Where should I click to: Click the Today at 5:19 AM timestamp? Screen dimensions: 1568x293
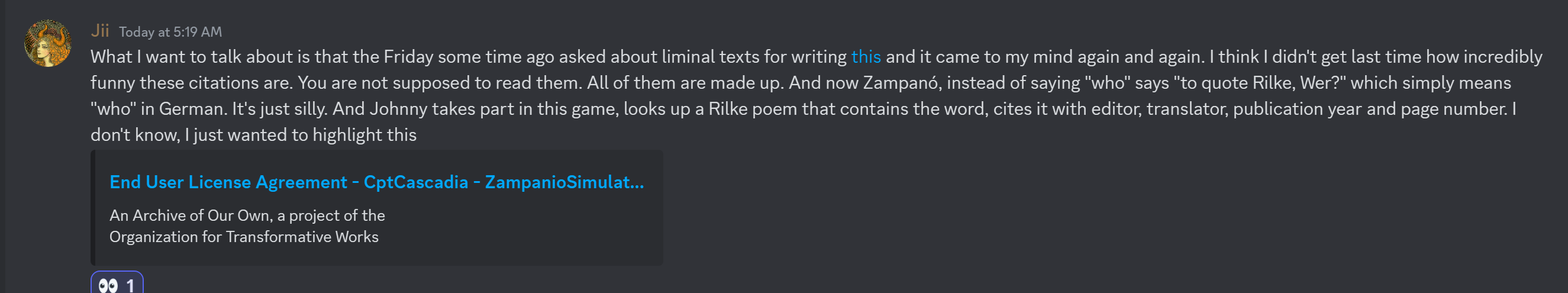click(x=170, y=32)
